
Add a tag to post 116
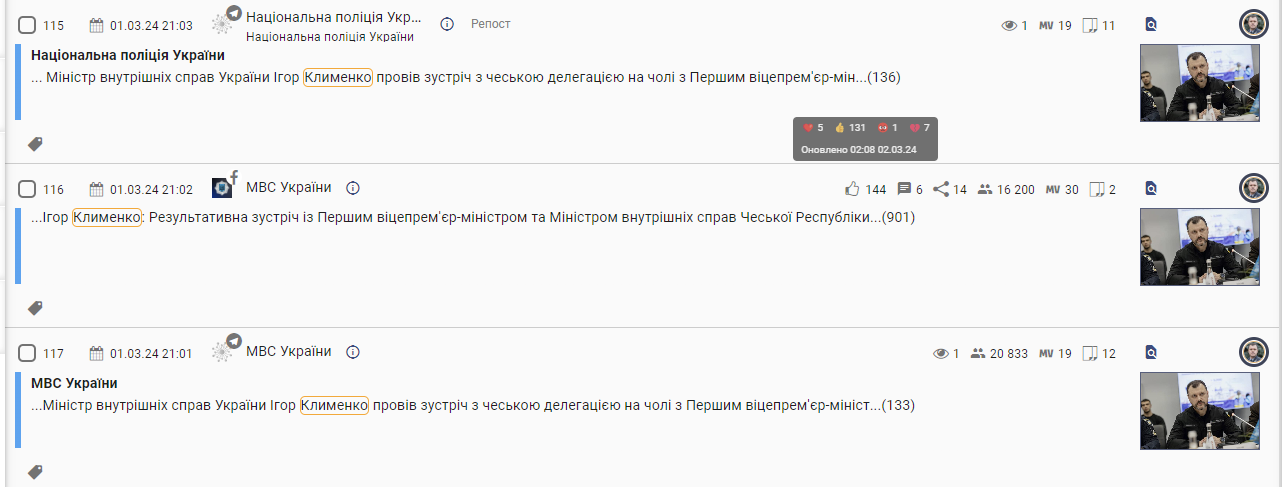point(35,308)
